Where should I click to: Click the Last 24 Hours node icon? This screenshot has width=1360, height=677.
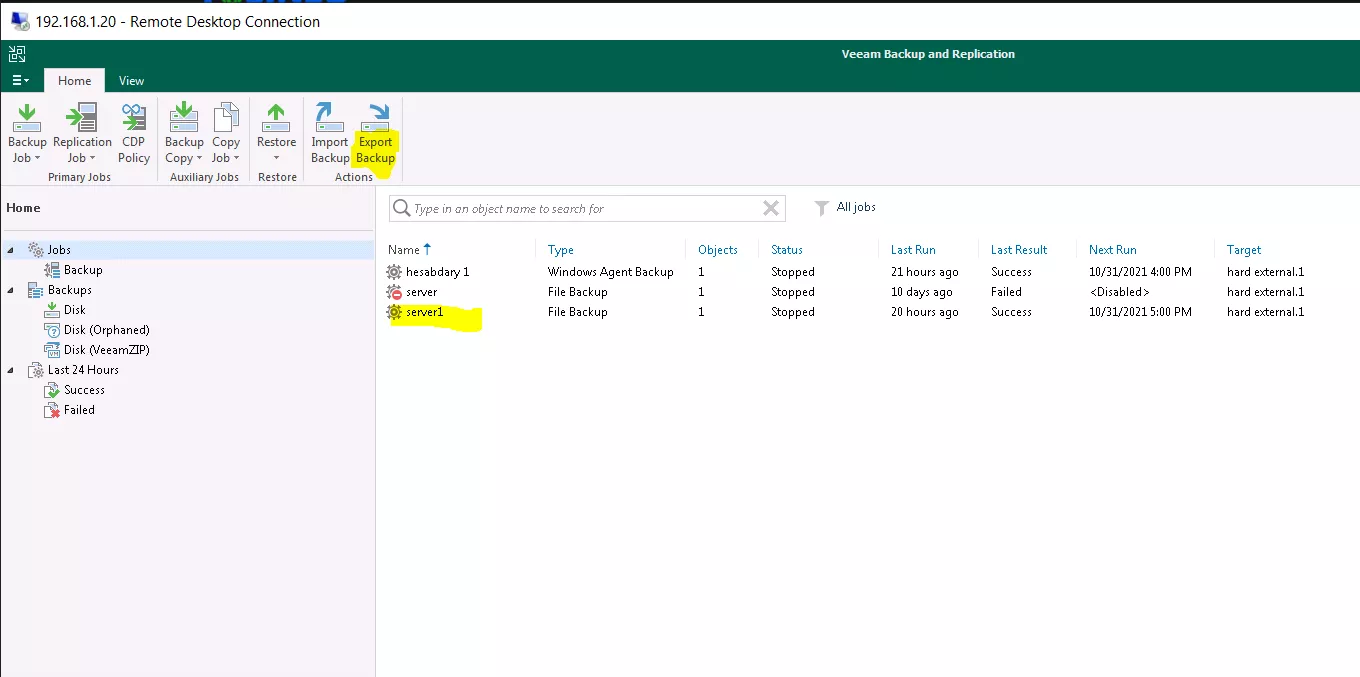click(x=36, y=370)
